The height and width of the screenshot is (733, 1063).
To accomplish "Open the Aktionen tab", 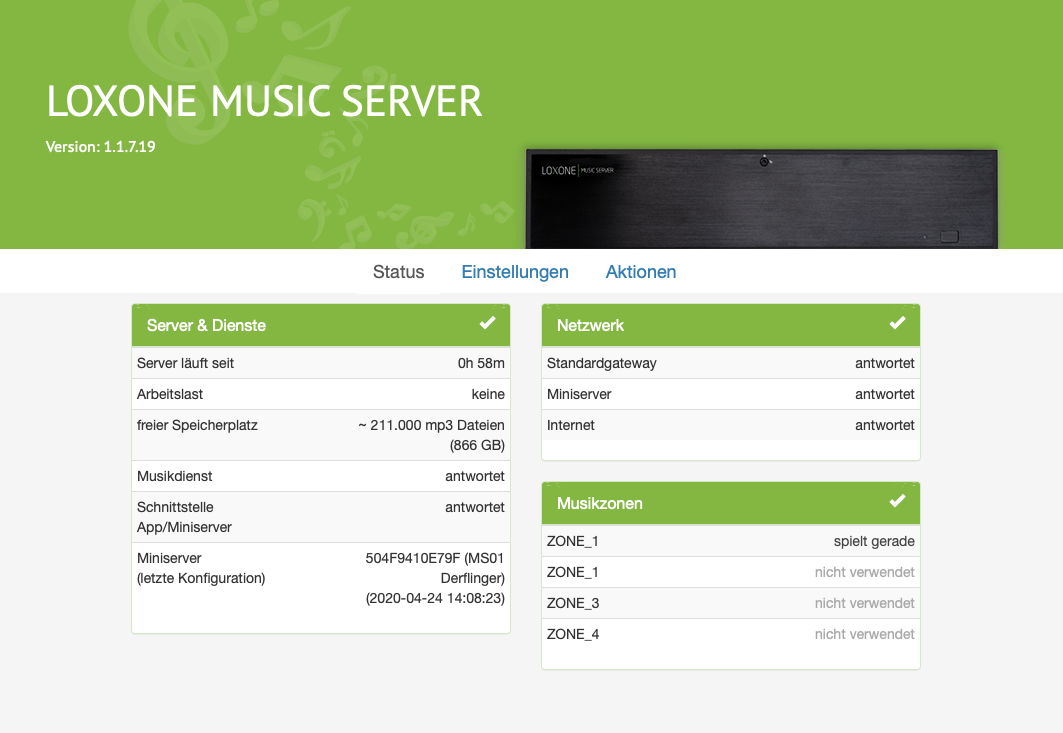I will (x=641, y=272).
